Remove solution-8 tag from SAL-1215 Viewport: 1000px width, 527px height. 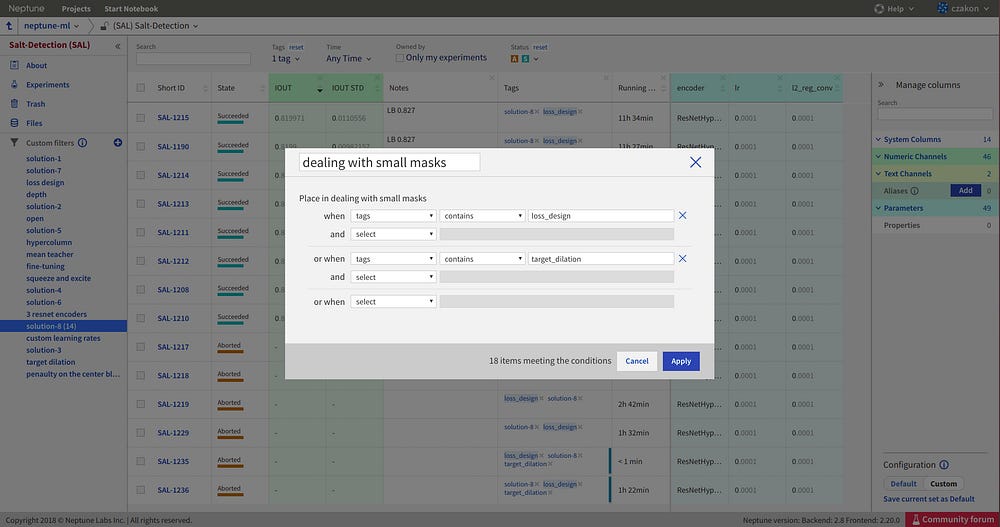point(537,112)
